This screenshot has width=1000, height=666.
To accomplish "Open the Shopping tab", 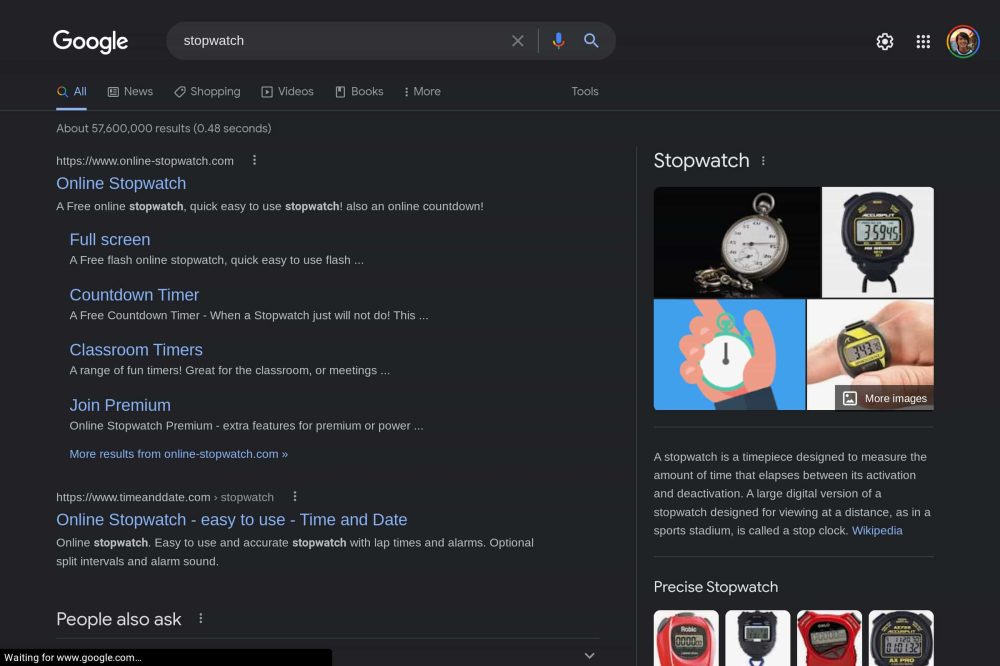I will tap(206, 91).
